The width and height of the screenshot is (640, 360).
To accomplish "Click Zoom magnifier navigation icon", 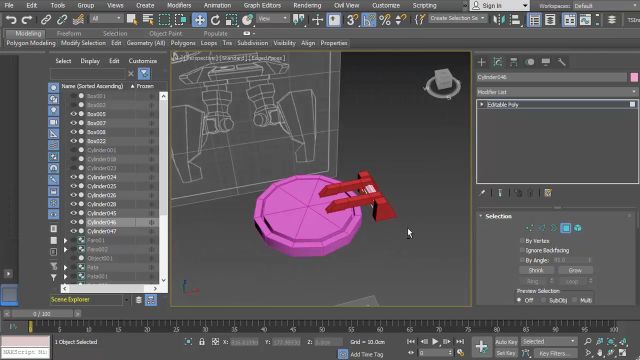I will pyautogui.click(x=588, y=341).
